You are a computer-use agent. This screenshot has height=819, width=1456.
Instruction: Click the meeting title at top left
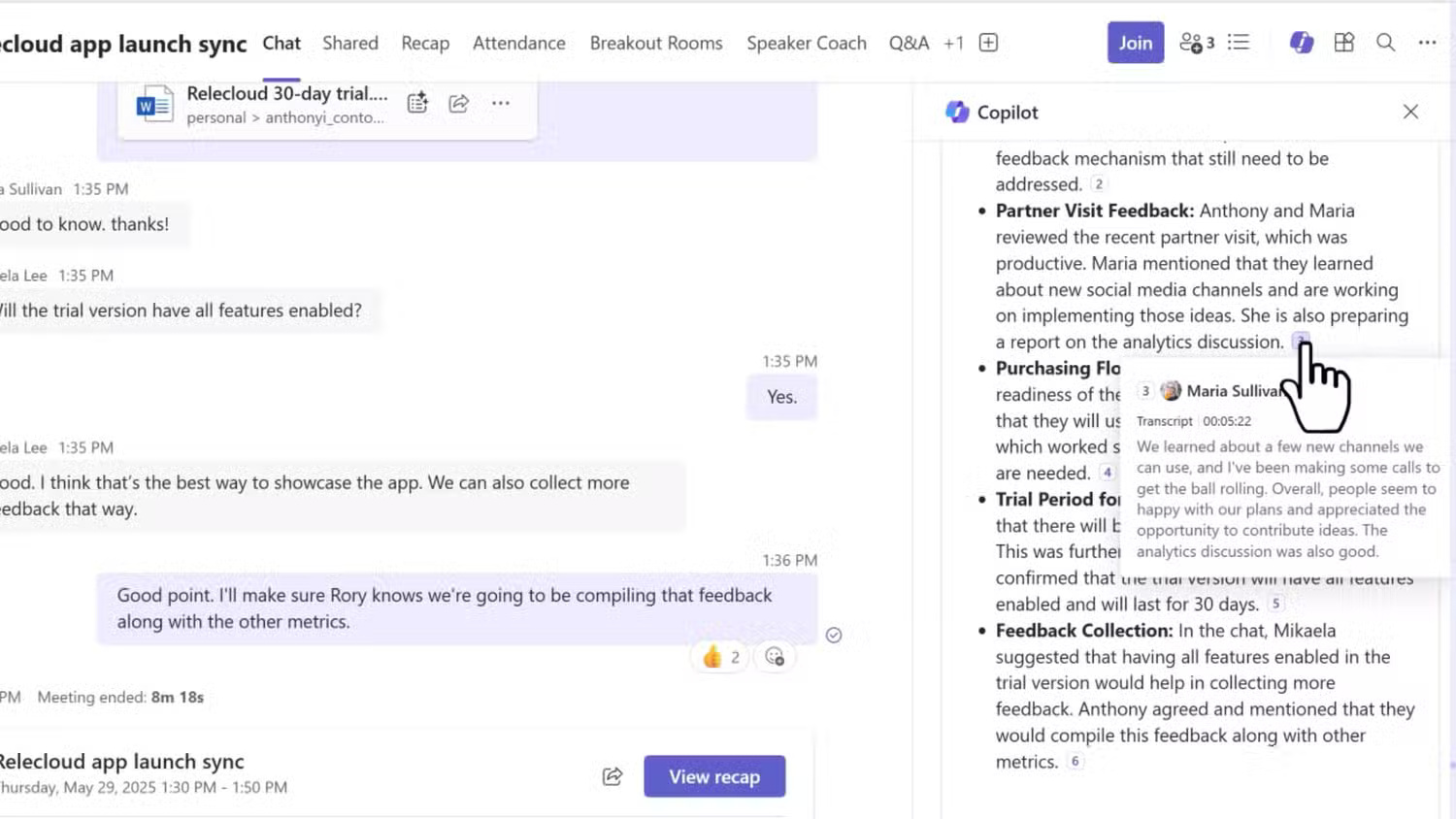(123, 44)
